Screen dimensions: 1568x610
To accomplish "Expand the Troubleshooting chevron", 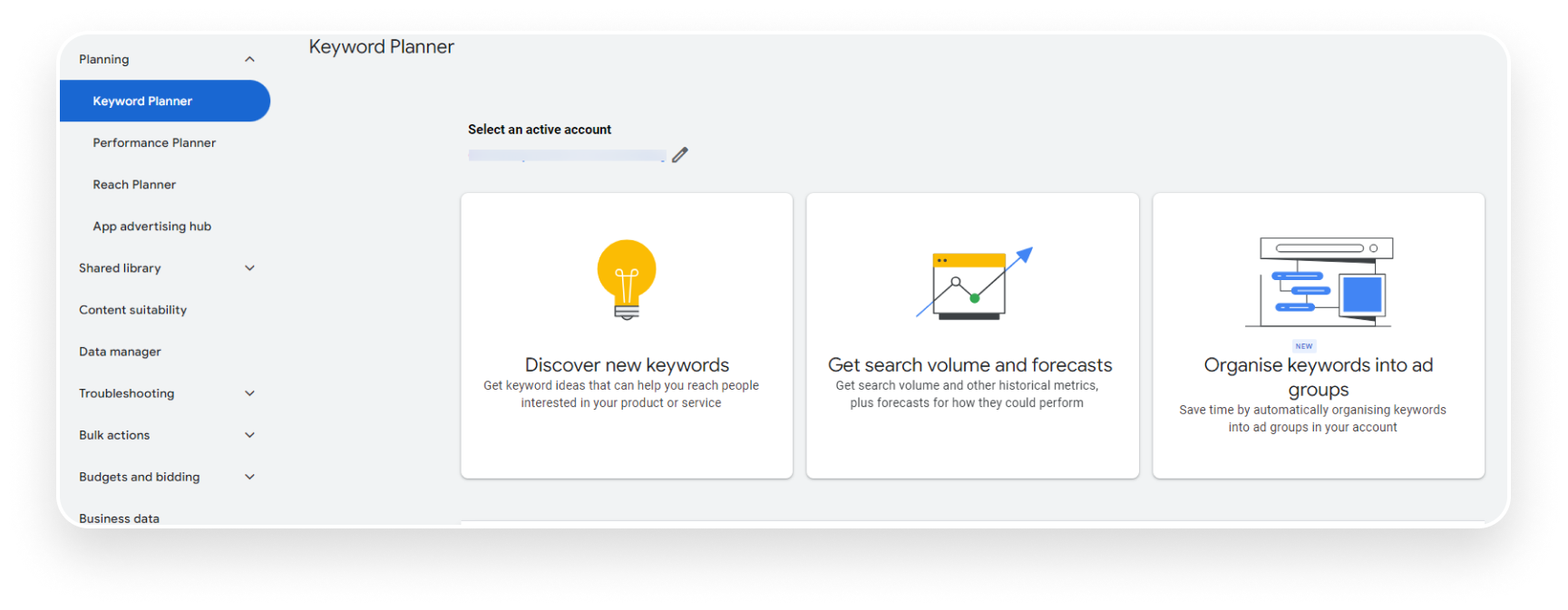I will pyautogui.click(x=249, y=393).
